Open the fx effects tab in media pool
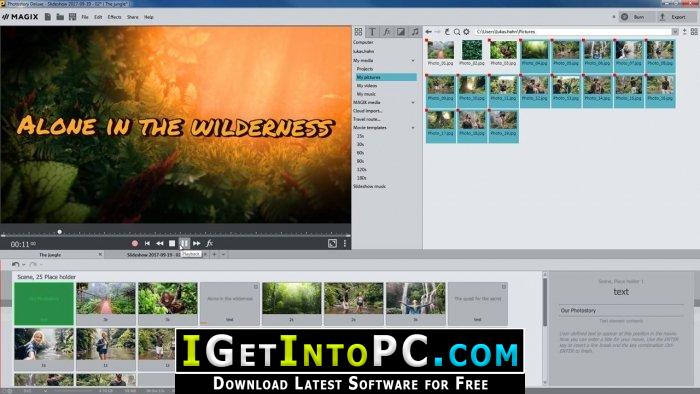The image size is (700, 394). [x=387, y=32]
